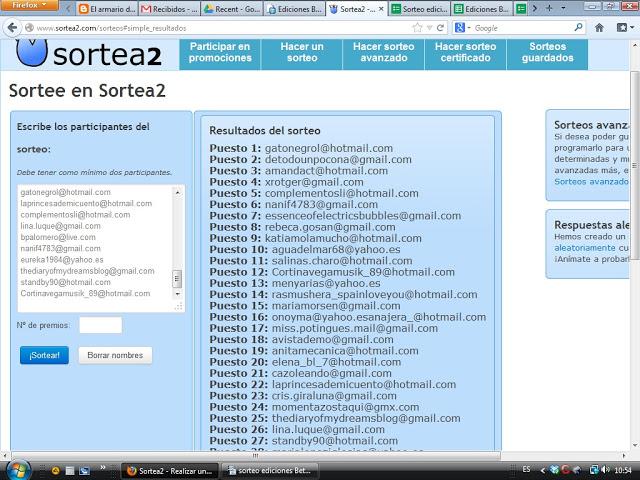The image size is (640, 480).
Task: Click Puesto 18 avistademo@gmail.com result
Action: [x=302, y=340]
